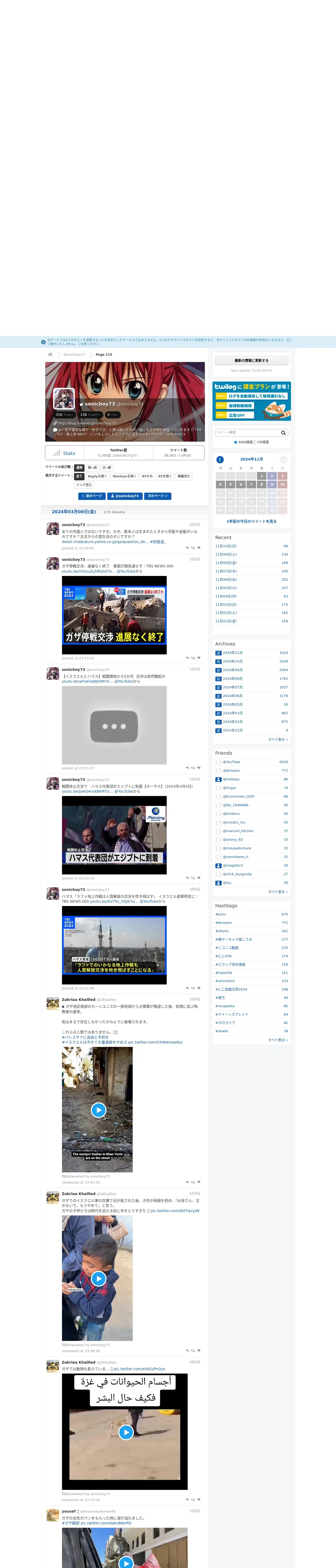Open the #holoGTA hashtag link
Screen dimensions: 336x1568
point(223,973)
